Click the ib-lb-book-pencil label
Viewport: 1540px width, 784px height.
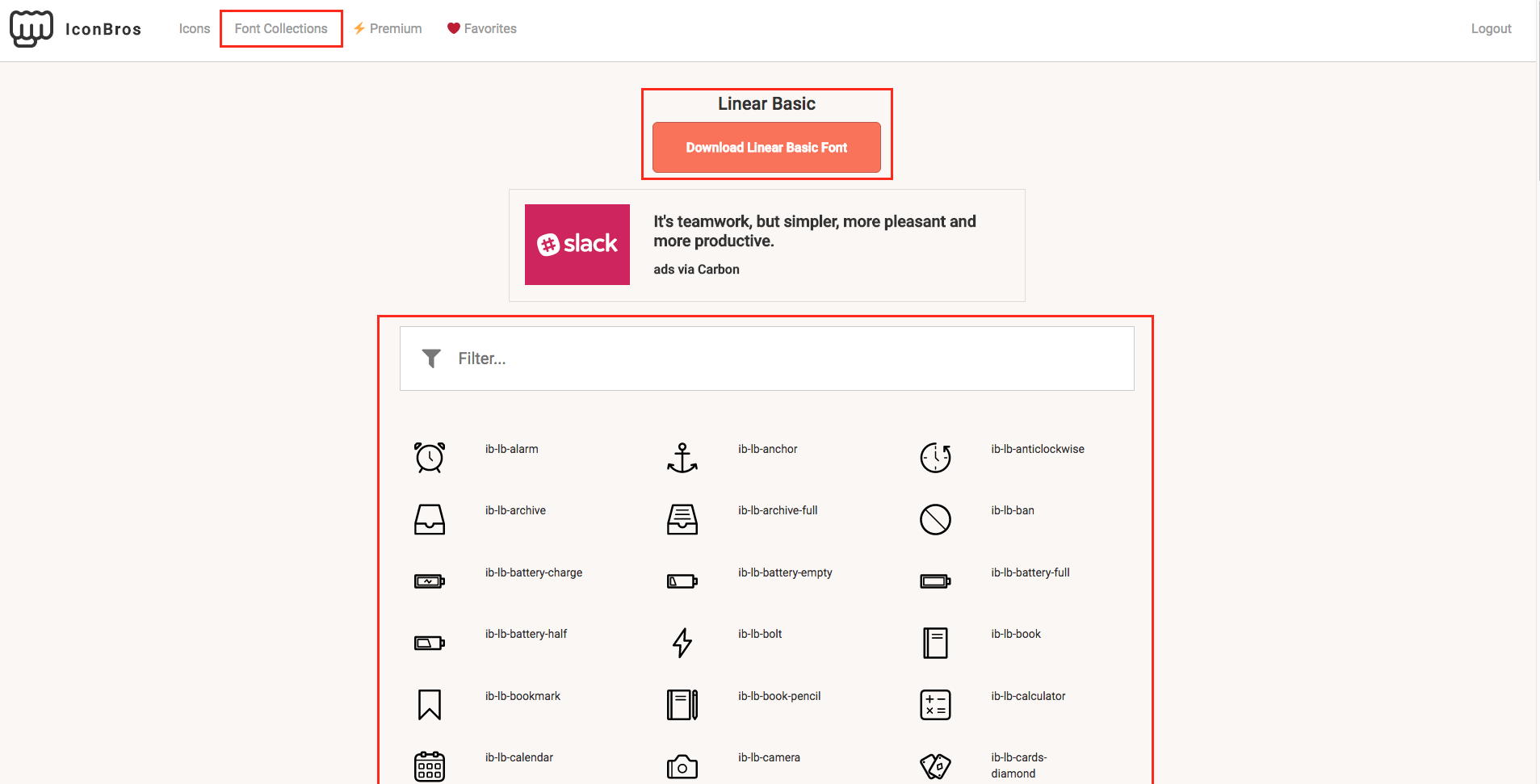coord(779,696)
